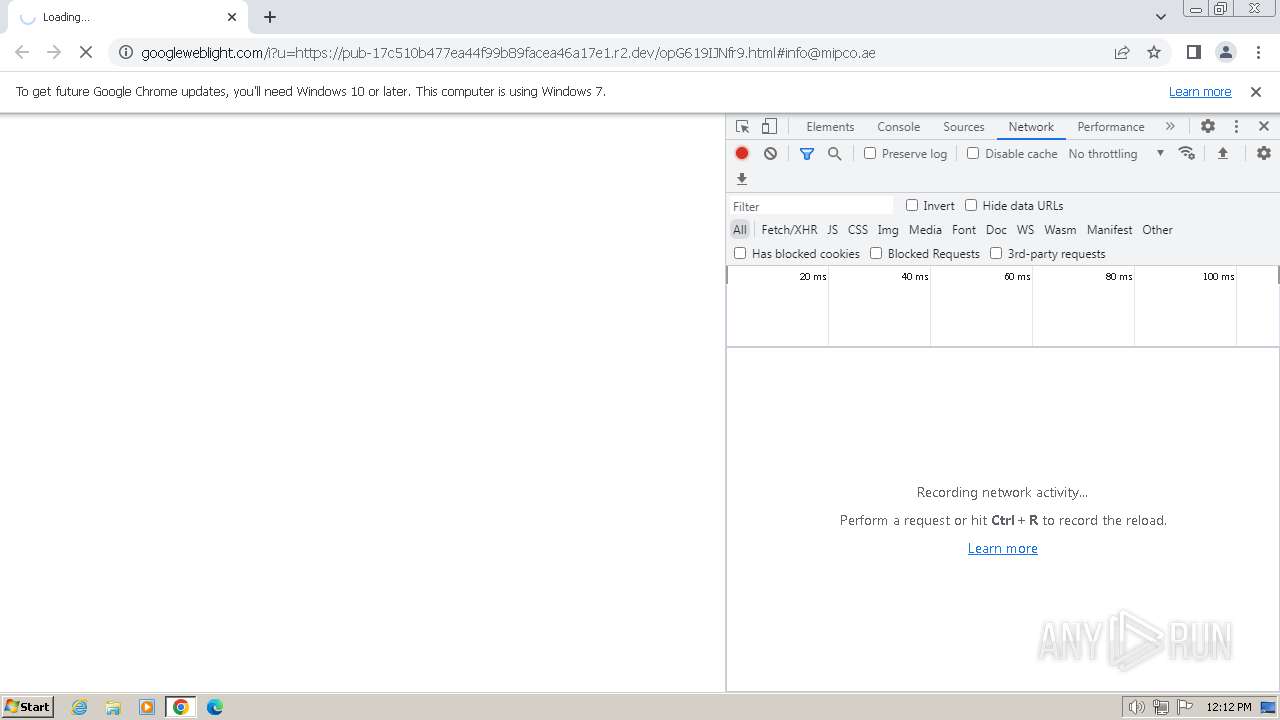Click the volume icon in the system tray
This screenshot has width=1280, height=720.
coord(1137,707)
